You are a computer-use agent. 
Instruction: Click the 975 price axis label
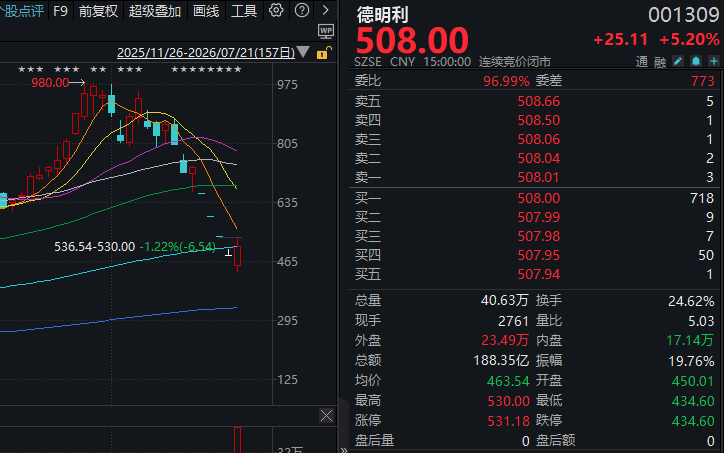288,85
